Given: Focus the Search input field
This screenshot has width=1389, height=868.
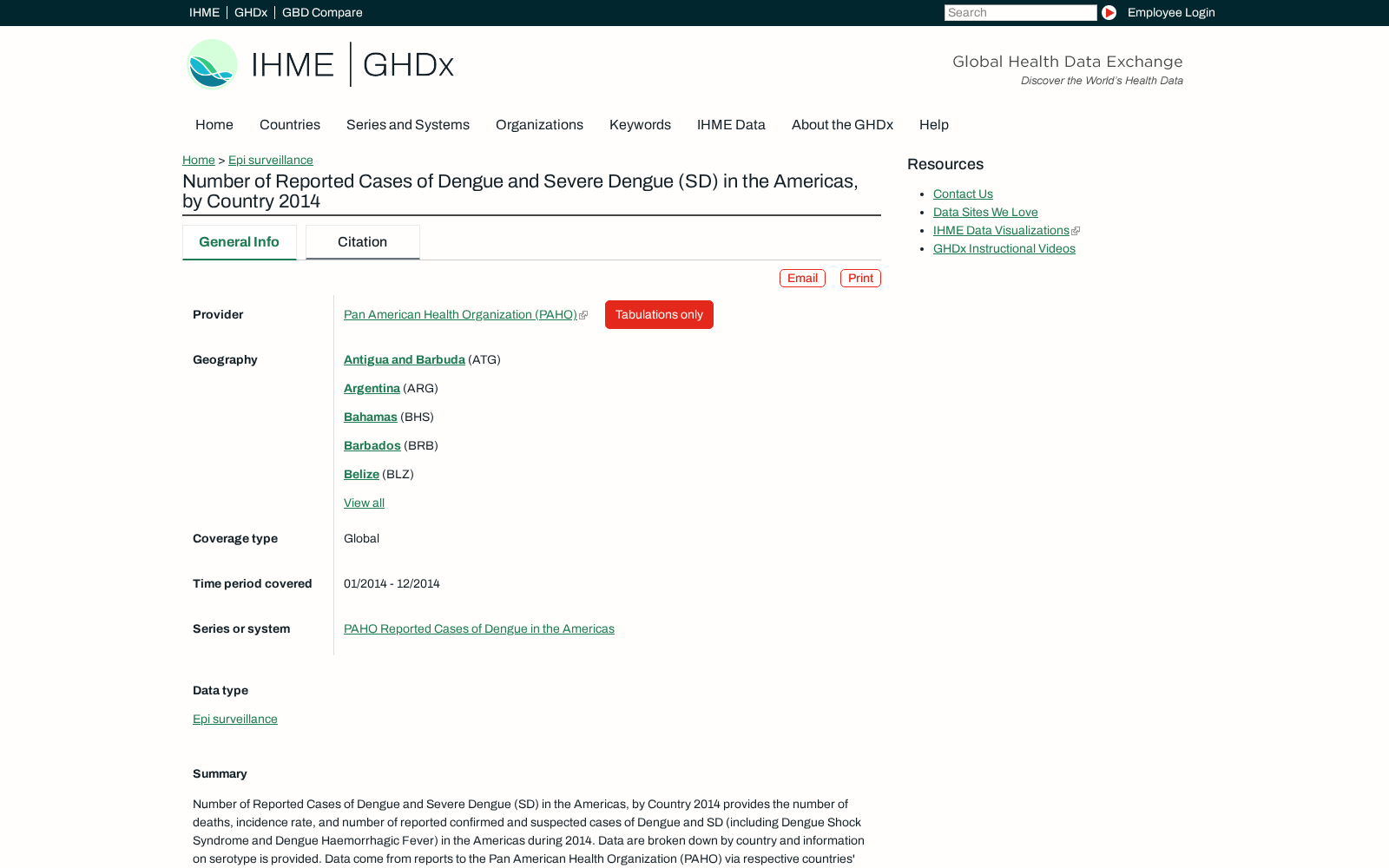Looking at the screenshot, I should pyautogui.click(x=1020, y=12).
